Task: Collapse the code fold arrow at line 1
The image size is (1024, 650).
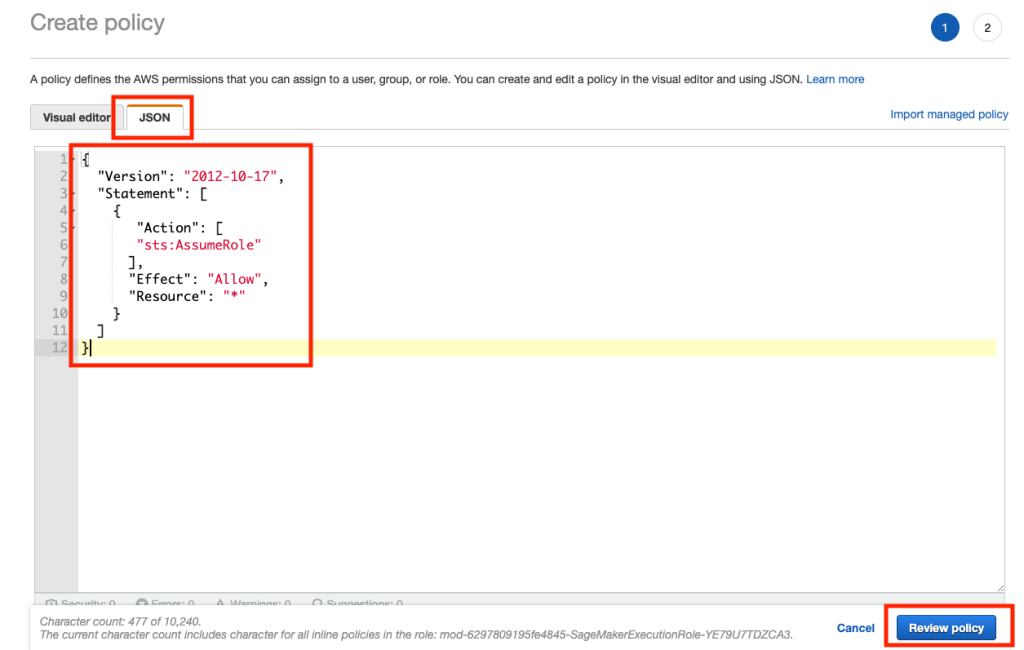Action: [73, 159]
